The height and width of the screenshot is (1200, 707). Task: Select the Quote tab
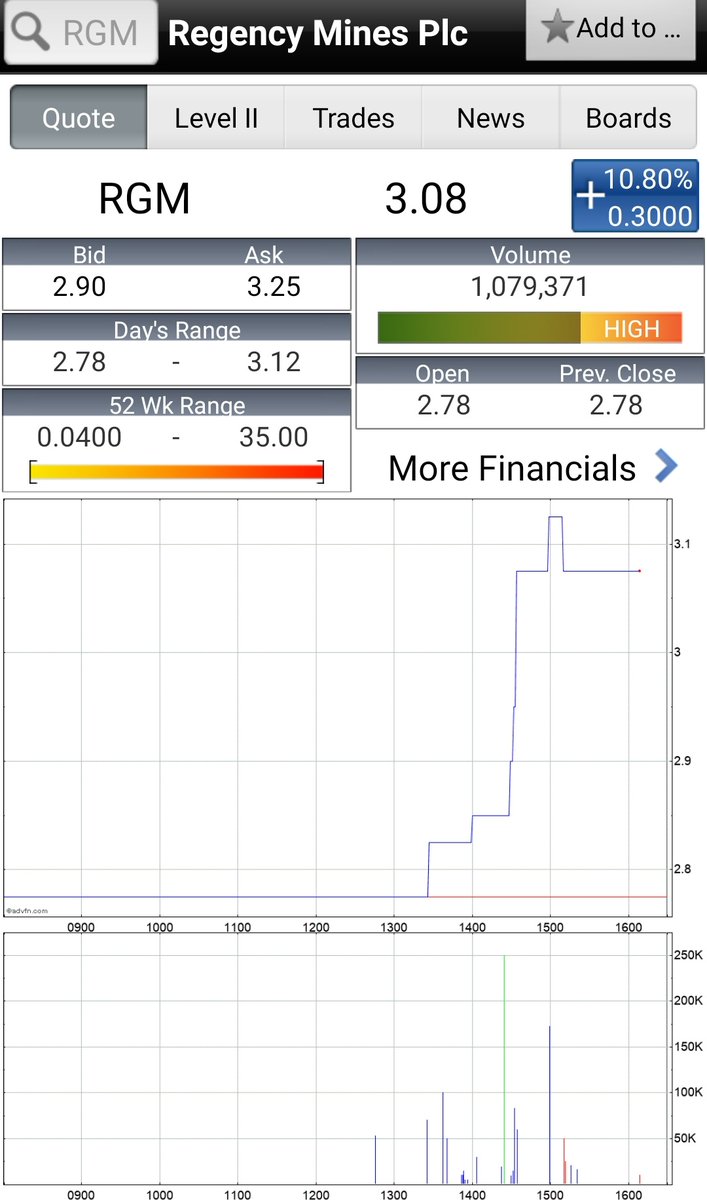tap(78, 118)
